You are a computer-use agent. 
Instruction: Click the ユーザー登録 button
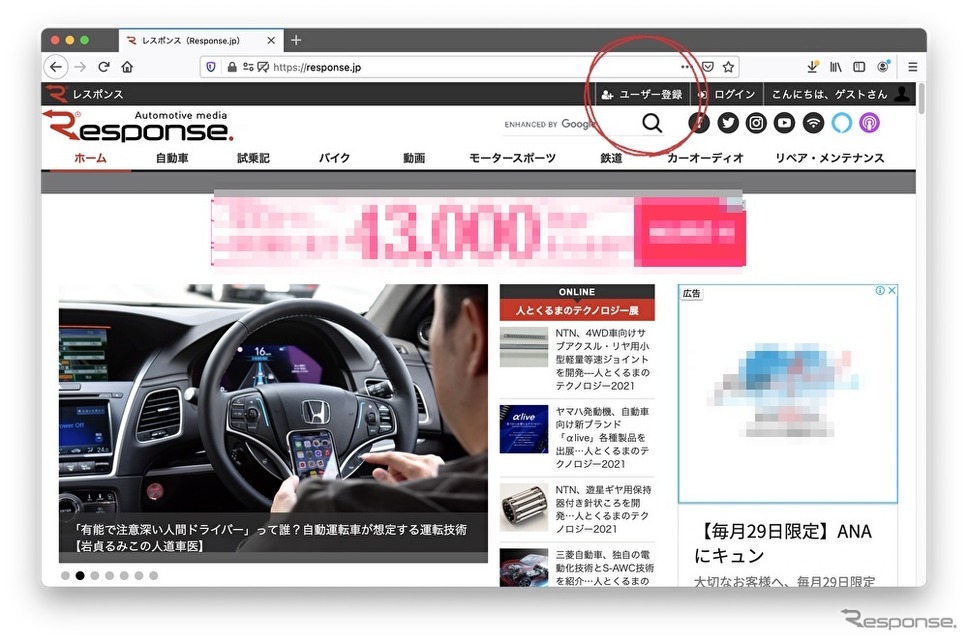[x=642, y=94]
